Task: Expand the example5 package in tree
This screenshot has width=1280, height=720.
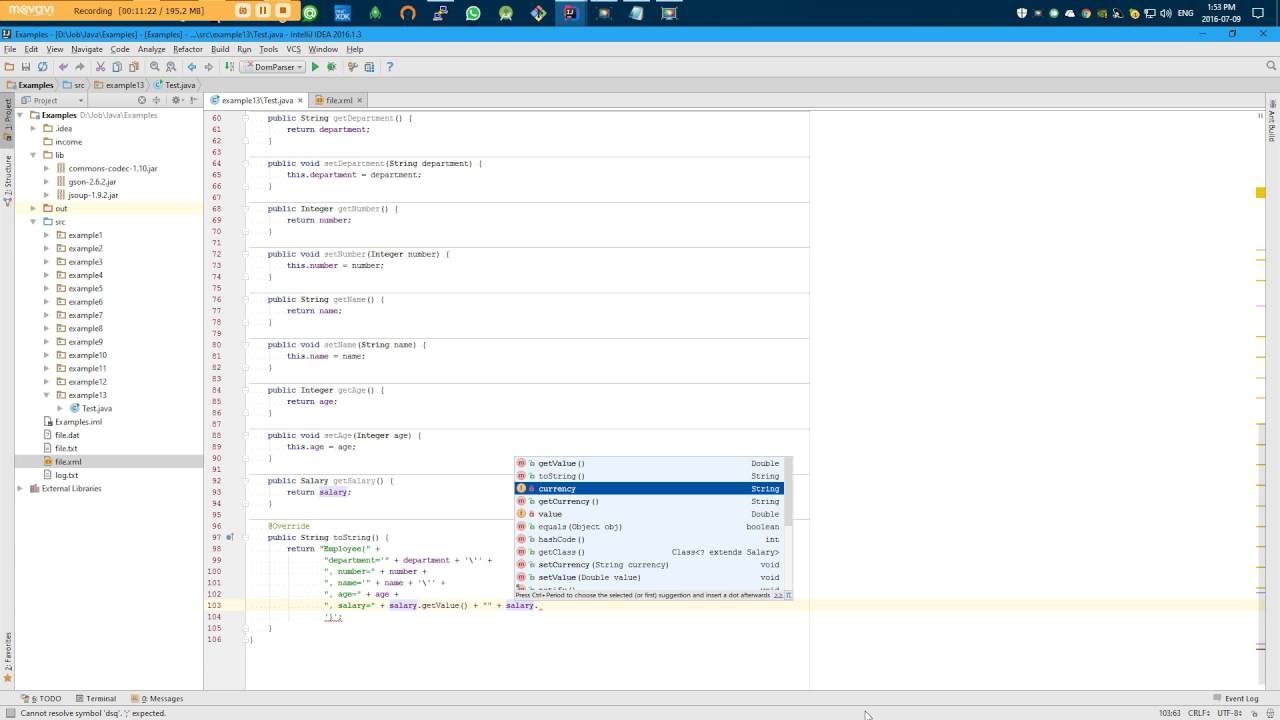Action: (x=46, y=289)
